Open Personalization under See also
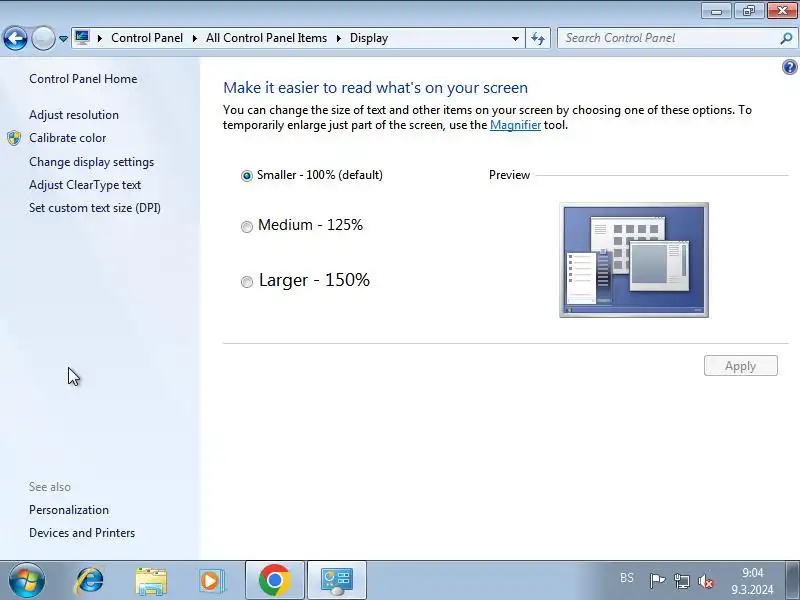 (69, 510)
